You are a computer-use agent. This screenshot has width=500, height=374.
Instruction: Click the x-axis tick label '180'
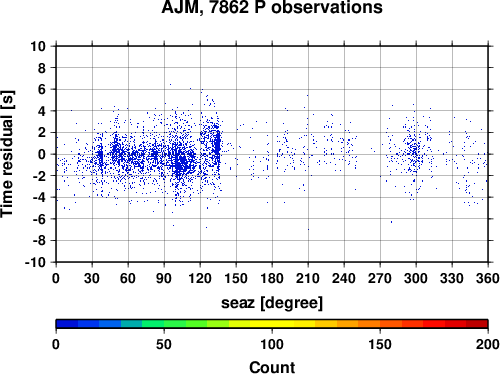click(x=272, y=278)
